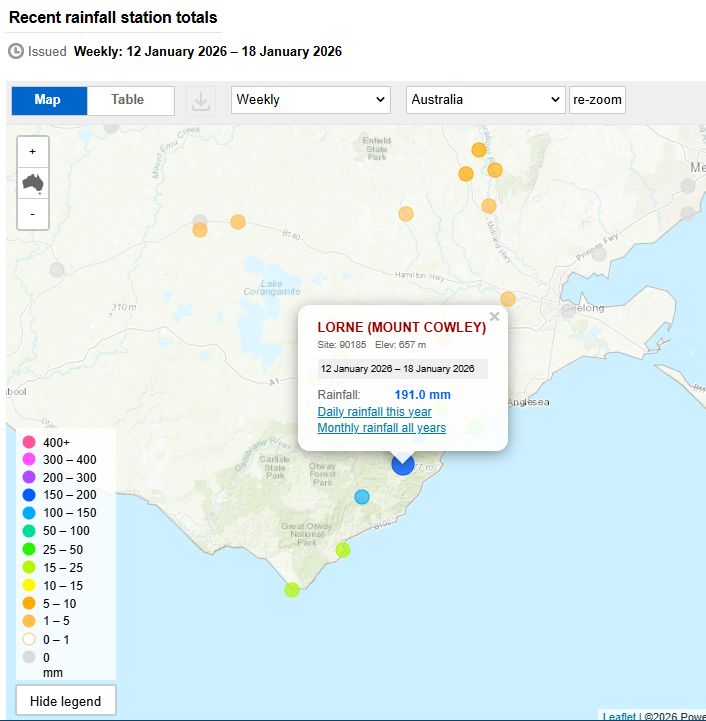Image resolution: width=706 pixels, height=721 pixels.
Task: Click the Australia map reset icon
Action: pos(33,183)
